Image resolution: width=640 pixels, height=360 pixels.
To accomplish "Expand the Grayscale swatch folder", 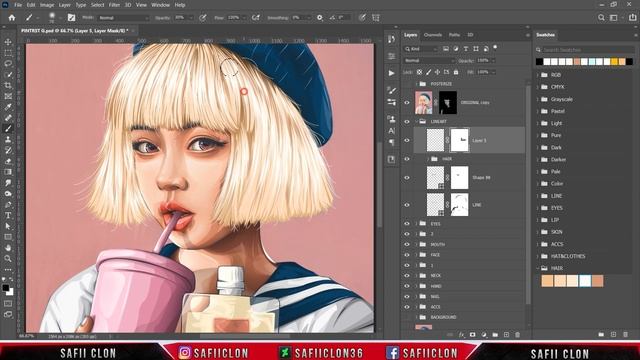I will tap(538, 99).
